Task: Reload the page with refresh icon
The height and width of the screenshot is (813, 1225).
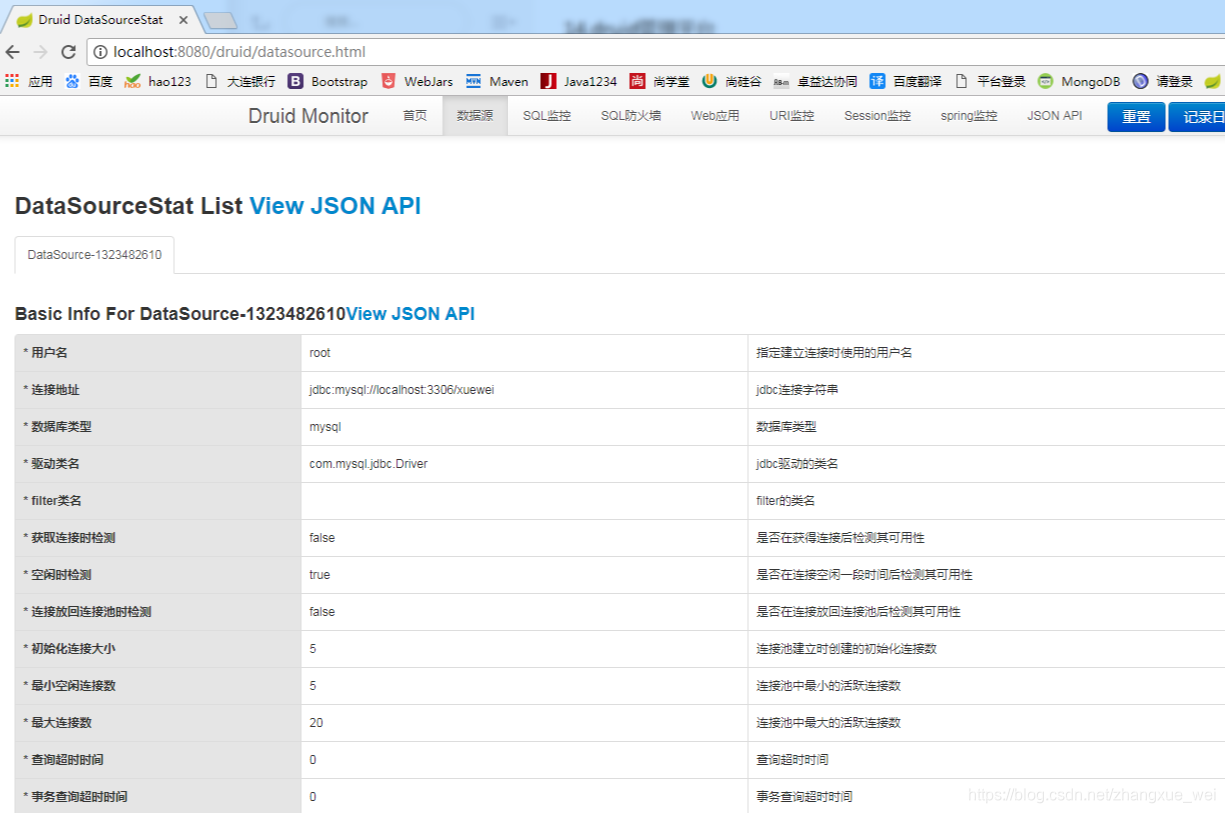Action: (68, 52)
